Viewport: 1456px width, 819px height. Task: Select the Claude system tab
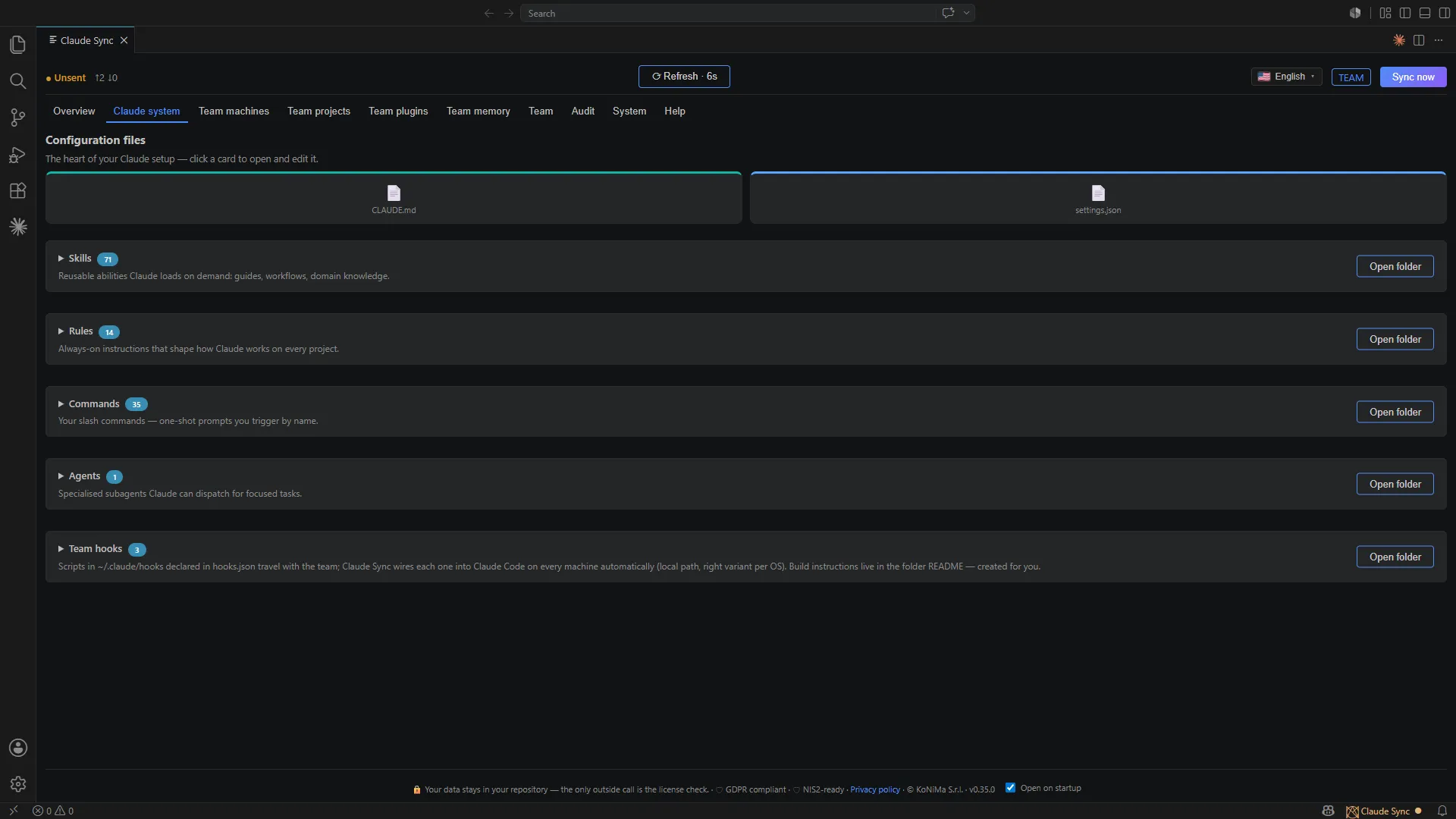[x=146, y=111]
